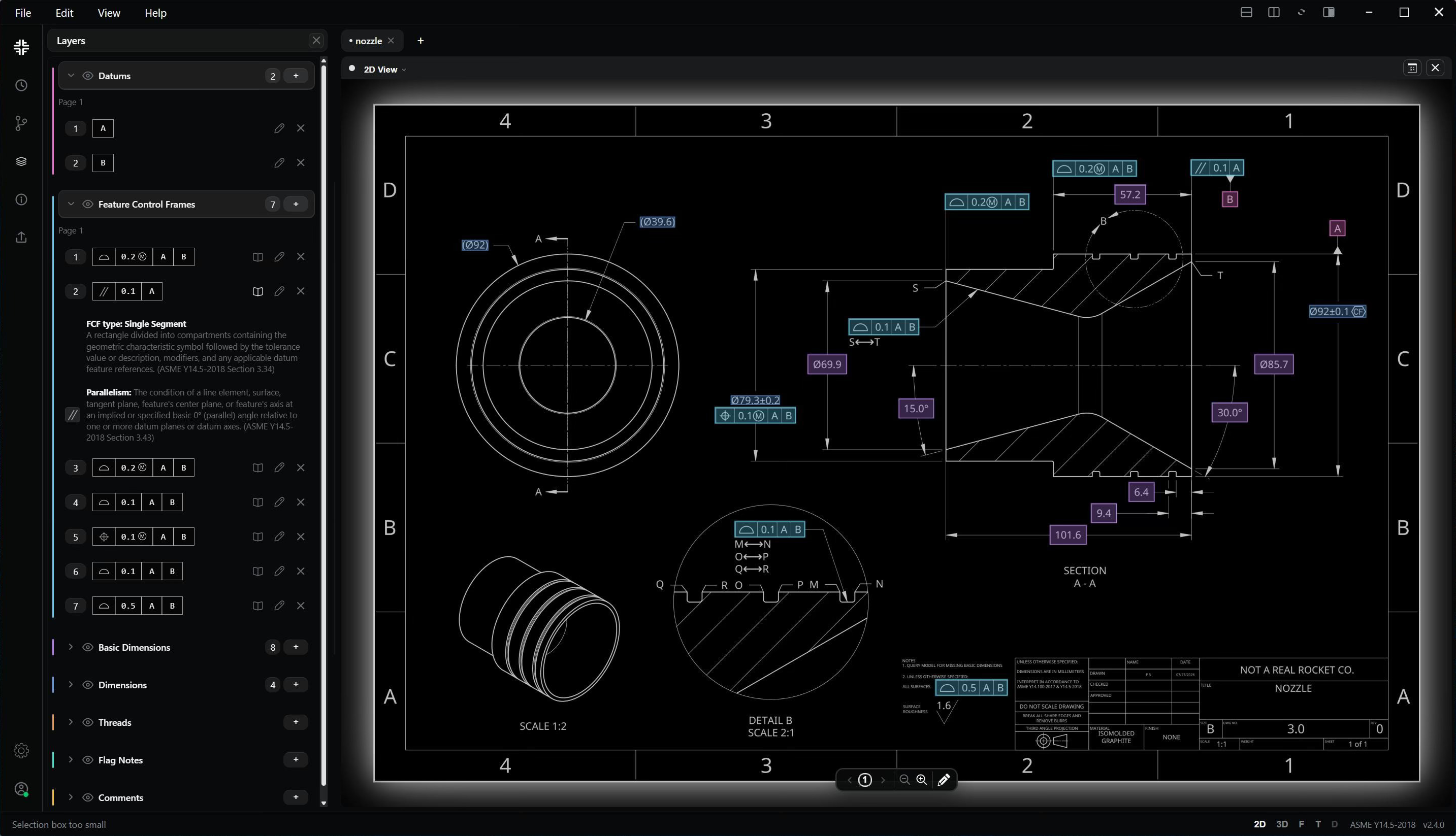Edit feature control frame 3 with pencil

[279, 467]
